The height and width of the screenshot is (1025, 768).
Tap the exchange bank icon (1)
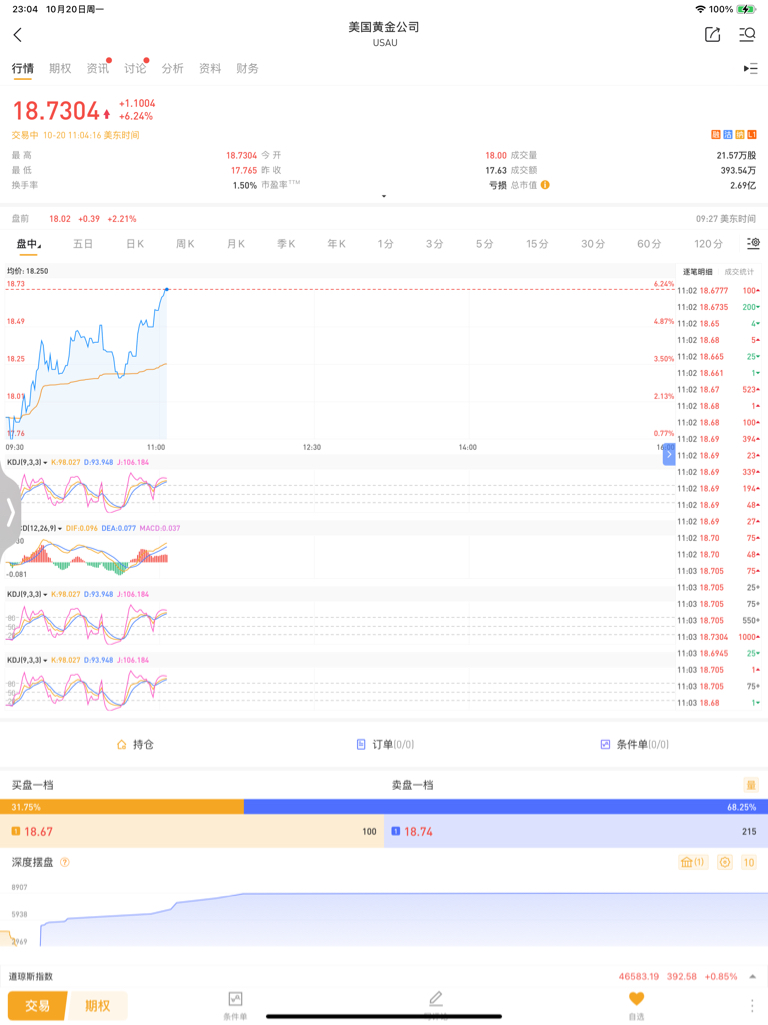point(692,862)
